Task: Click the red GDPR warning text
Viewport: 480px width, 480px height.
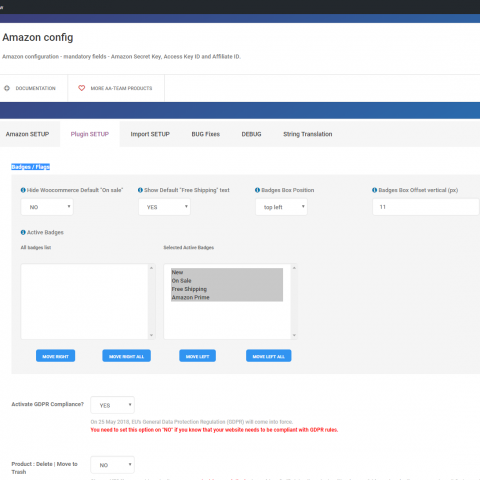Action: click(x=214, y=430)
